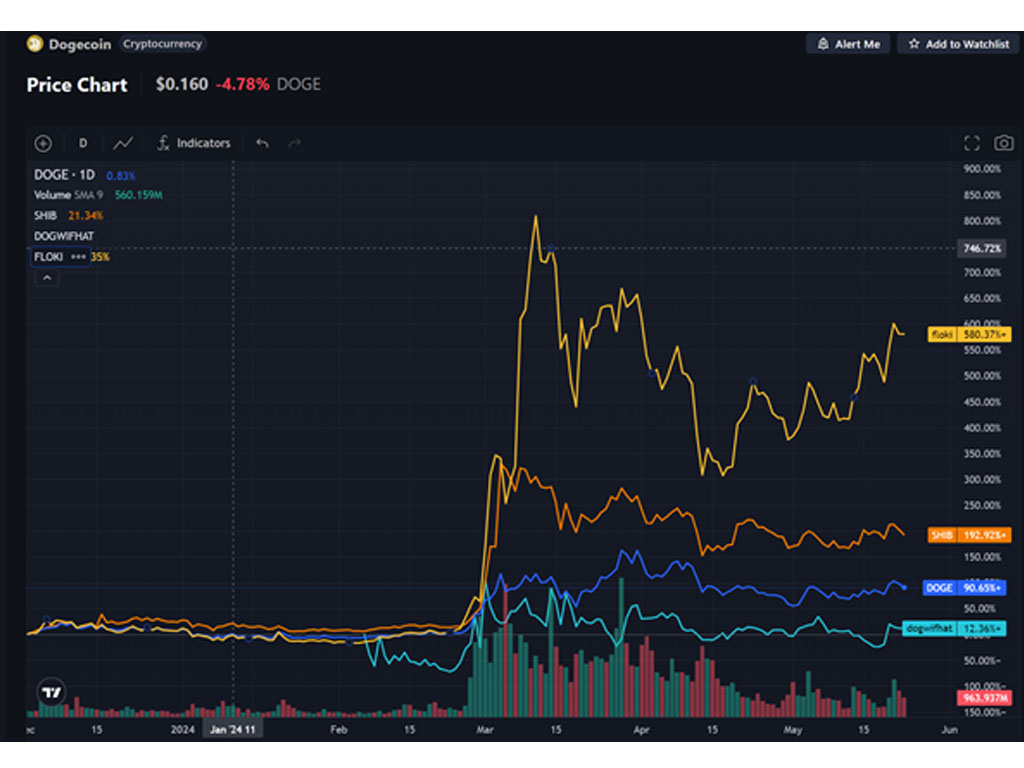Click the redo arrow in chart toolbar
This screenshot has width=1024, height=768.
pyautogui.click(x=295, y=143)
